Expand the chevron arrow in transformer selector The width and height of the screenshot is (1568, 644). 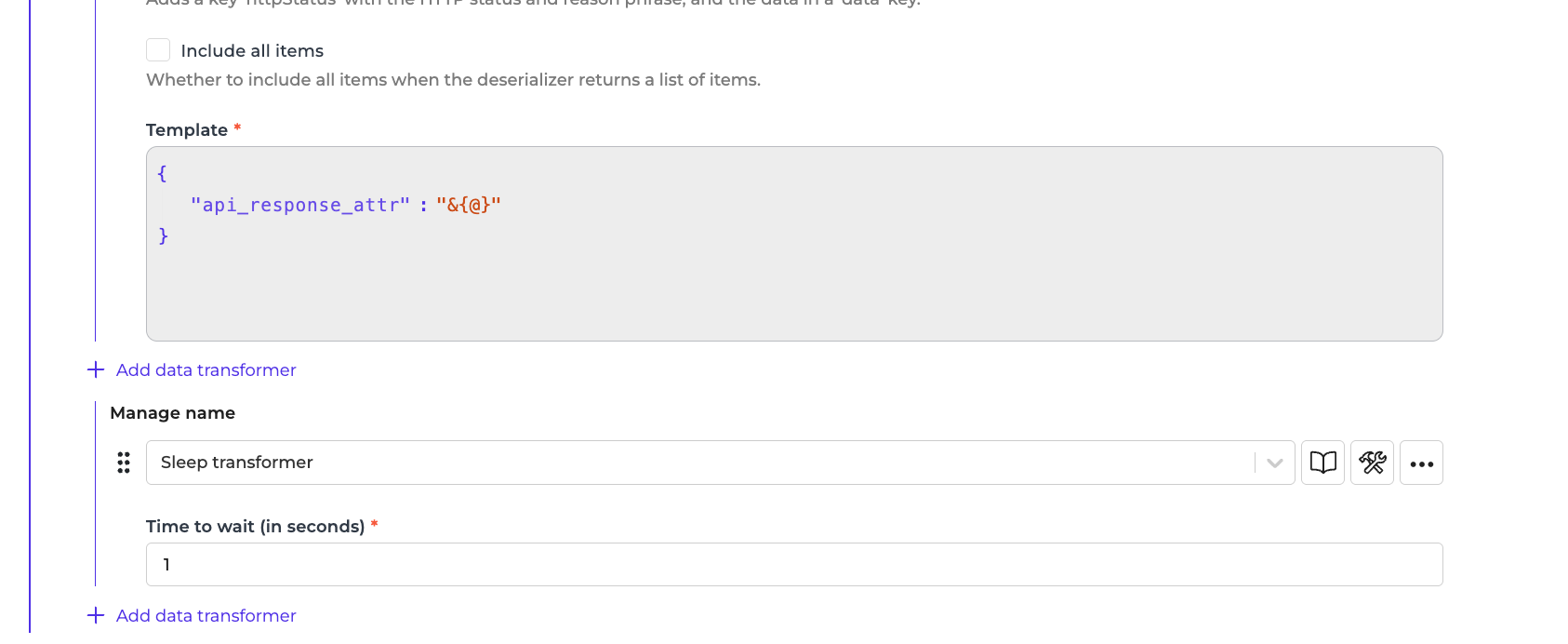(x=1274, y=463)
